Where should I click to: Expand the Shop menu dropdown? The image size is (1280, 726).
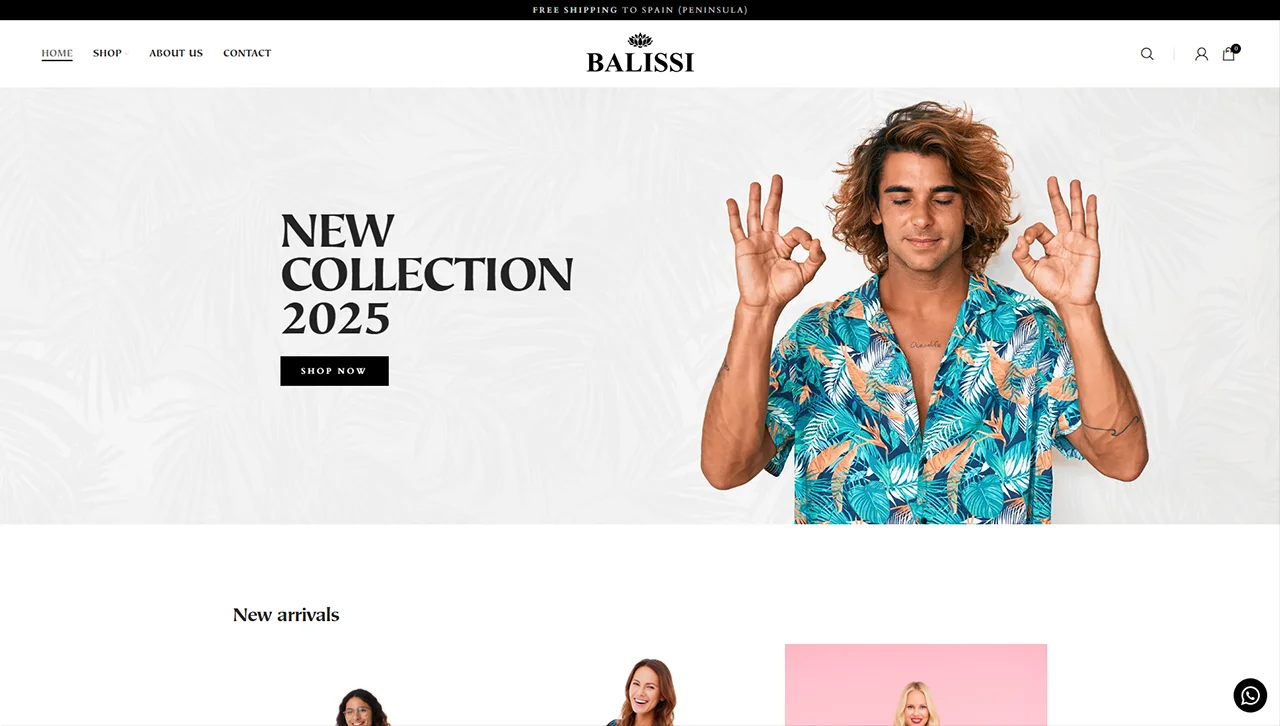110,53
